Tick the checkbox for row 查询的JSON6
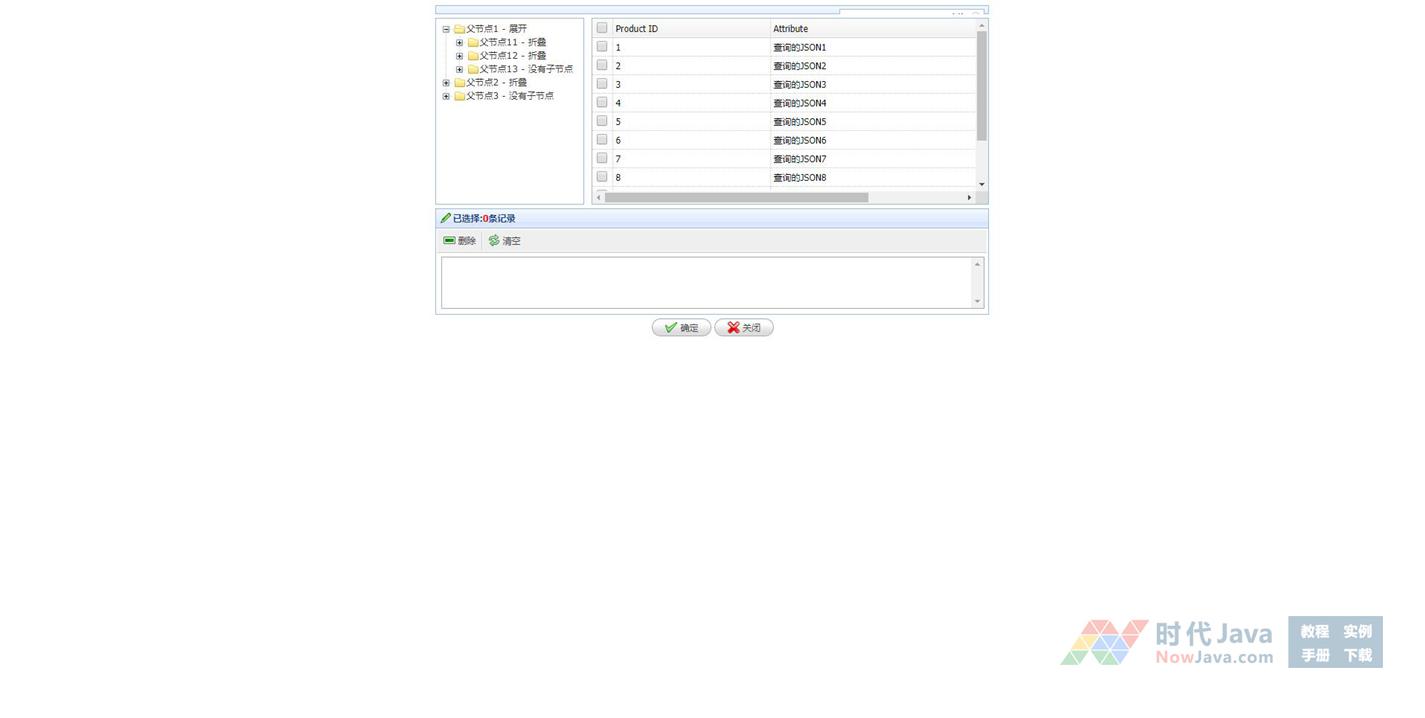This screenshot has width=1425, height=718. pyautogui.click(x=602, y=140)
